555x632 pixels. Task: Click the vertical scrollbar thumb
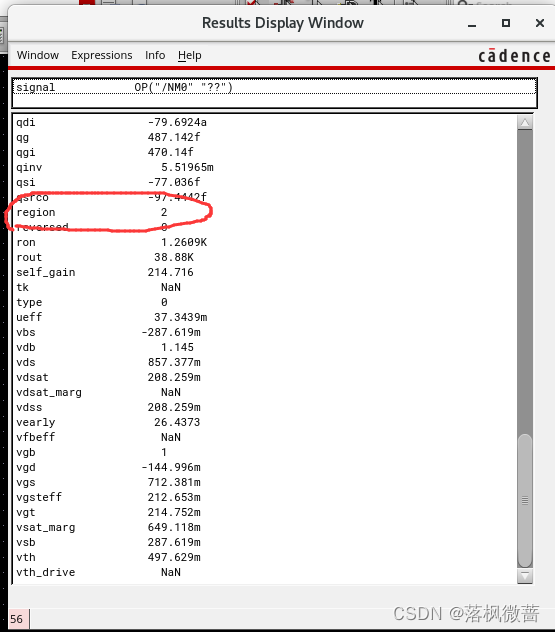(x=525, y=501)
